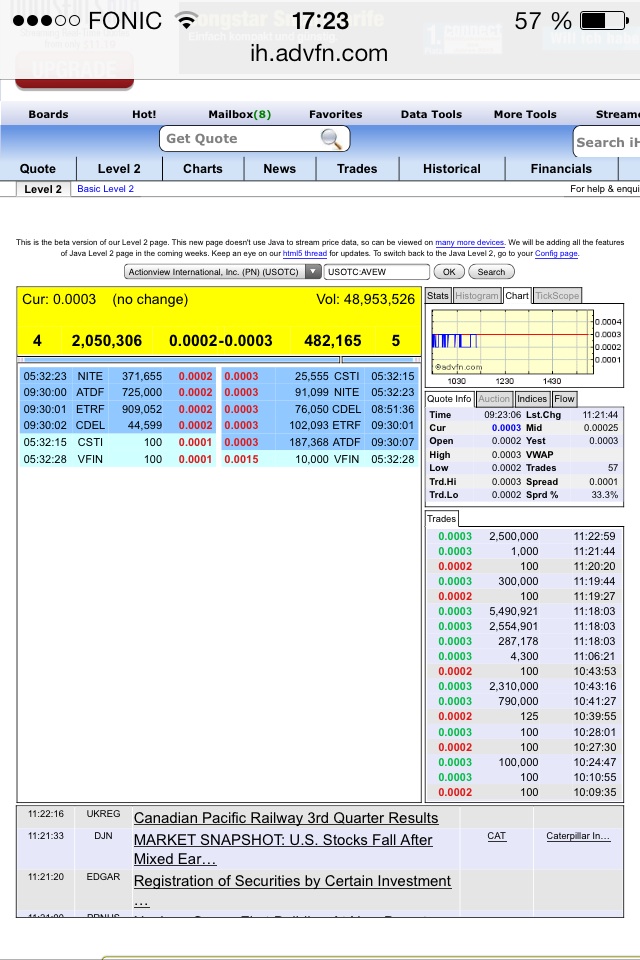This screenshot has width=640, height=960.
Task: Switch to the Financials tab
Action: 562,168
